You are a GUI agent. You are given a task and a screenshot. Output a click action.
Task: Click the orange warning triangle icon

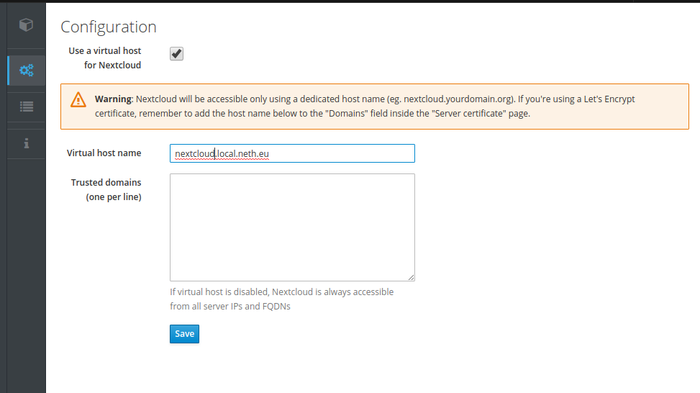pos(78,100)
